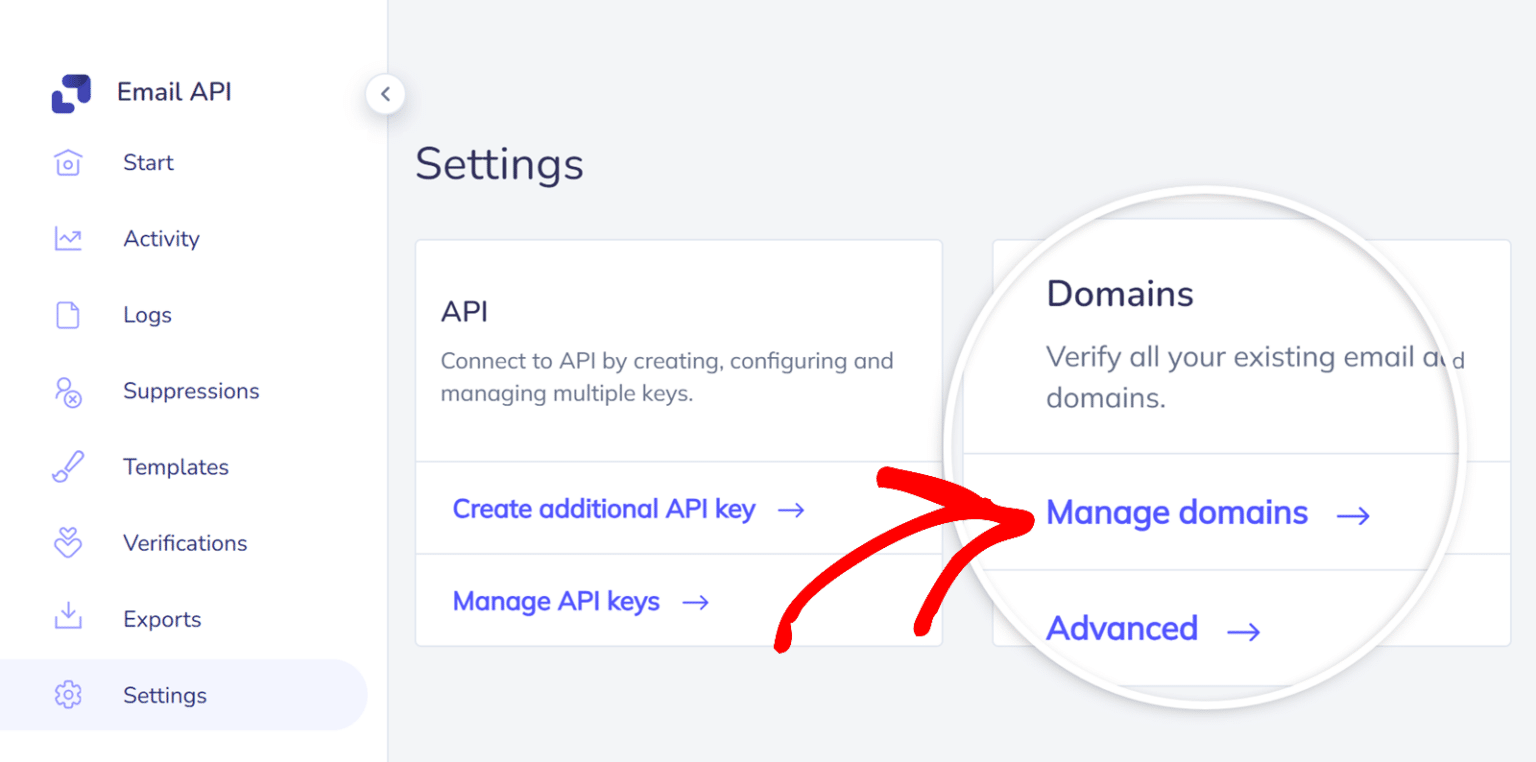Click the Email API title text
Image resolution: width=1536 pixels, height=762 pixels.
coord(174,92)
